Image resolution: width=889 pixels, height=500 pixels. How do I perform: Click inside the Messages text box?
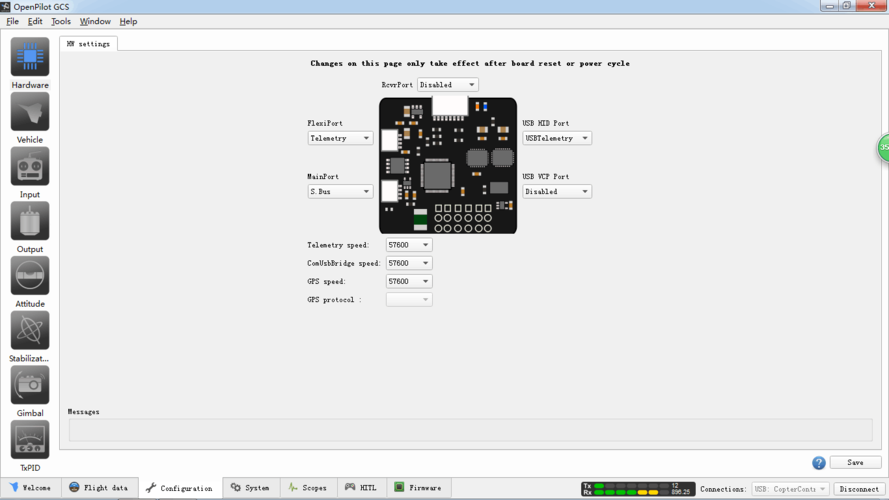coord(471,430)
